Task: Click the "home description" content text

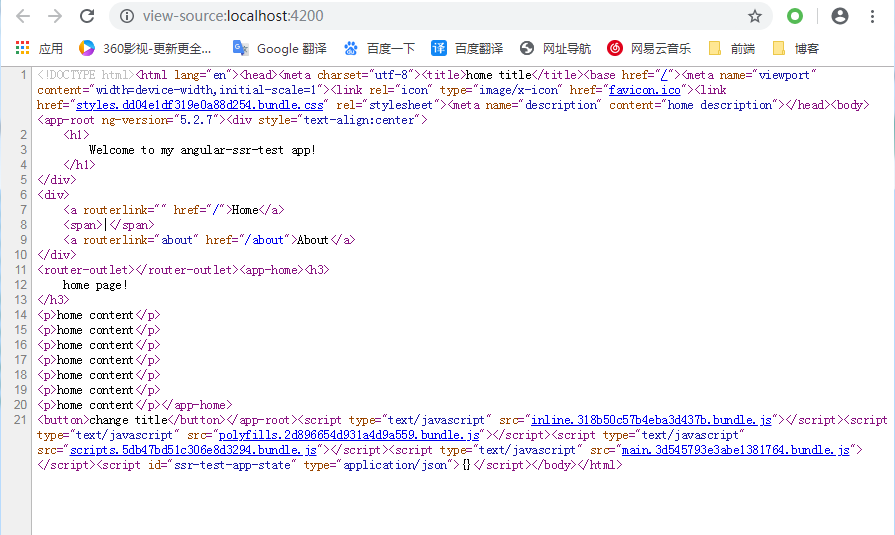Action: (x=719, y=105)
